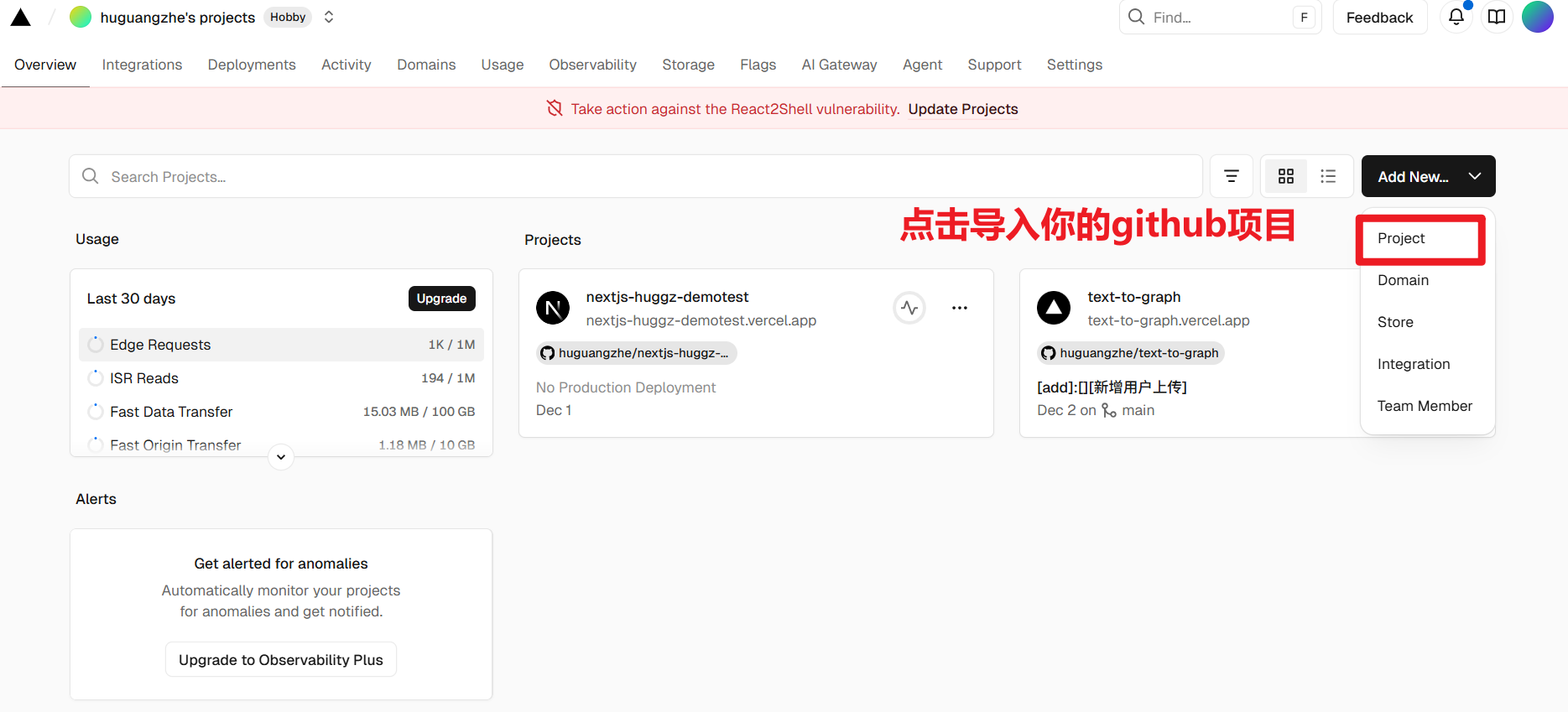This screenshot has width=1568, height=712.
Task: Open more options menu for nextjs-huggz-demotest
Action: (x=960, y=308)
